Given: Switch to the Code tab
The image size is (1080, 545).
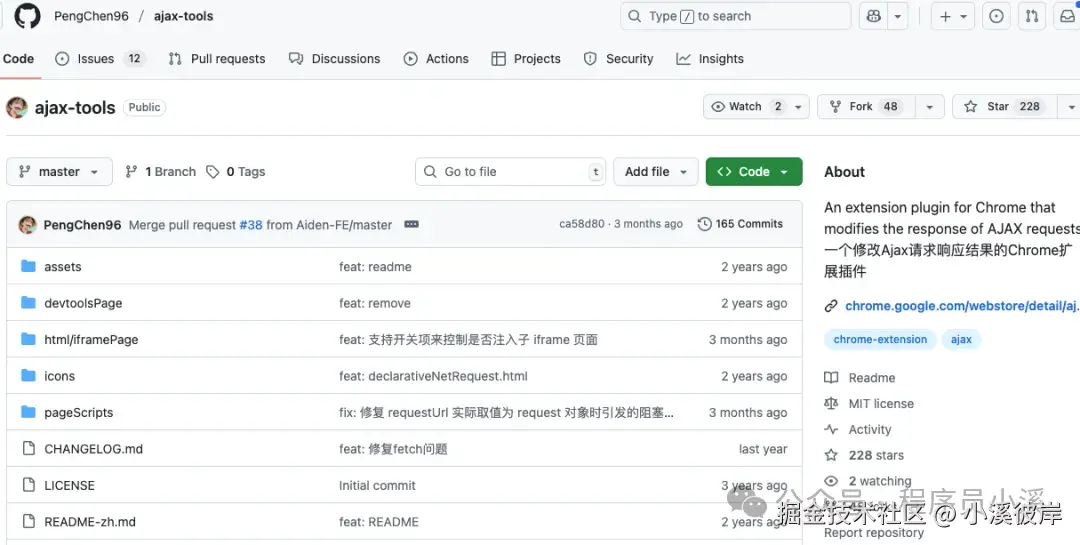Looking at the screenshot, I should click(18, 59).
